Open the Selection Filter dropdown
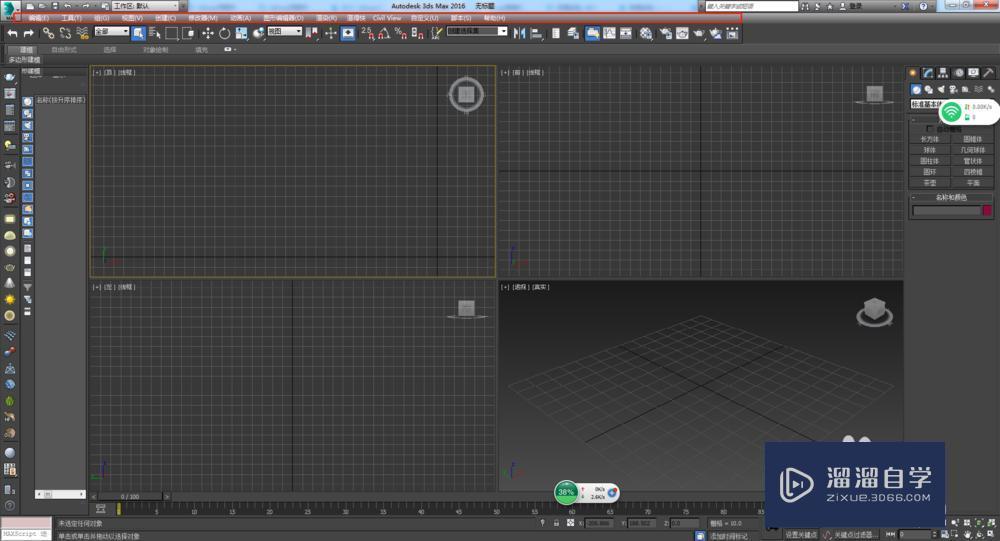 [112, 31]
